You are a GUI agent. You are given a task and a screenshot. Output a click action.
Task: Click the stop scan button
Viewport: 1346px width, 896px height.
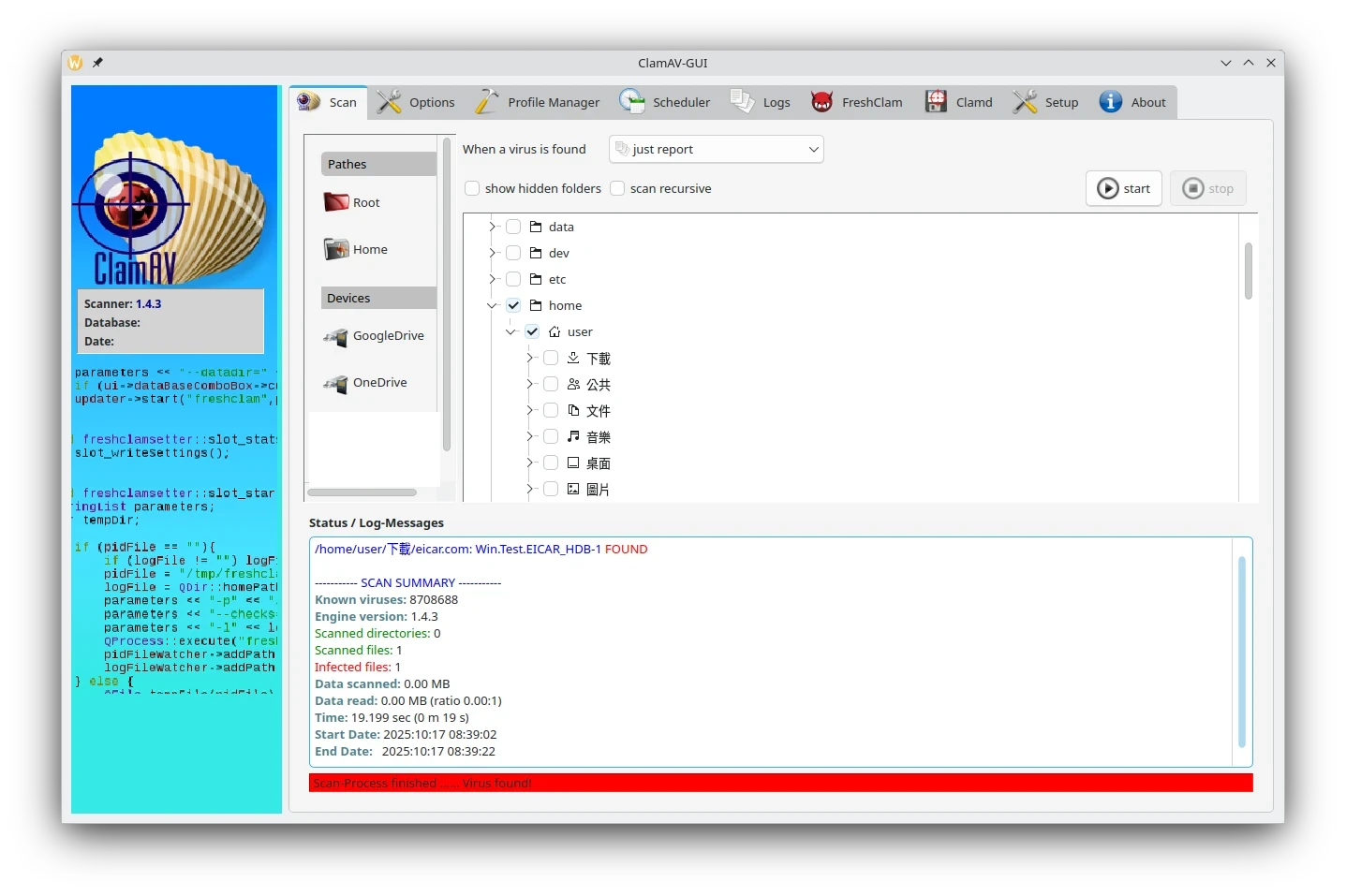1207,188
